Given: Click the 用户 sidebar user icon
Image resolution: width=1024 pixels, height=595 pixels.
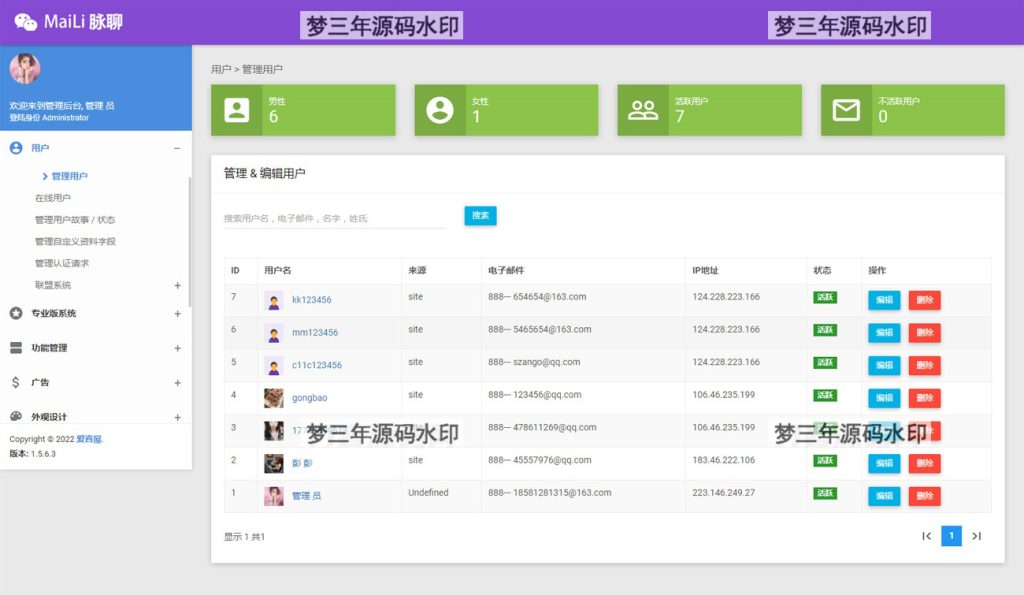Looking at the screenshot, I should 16,148.
